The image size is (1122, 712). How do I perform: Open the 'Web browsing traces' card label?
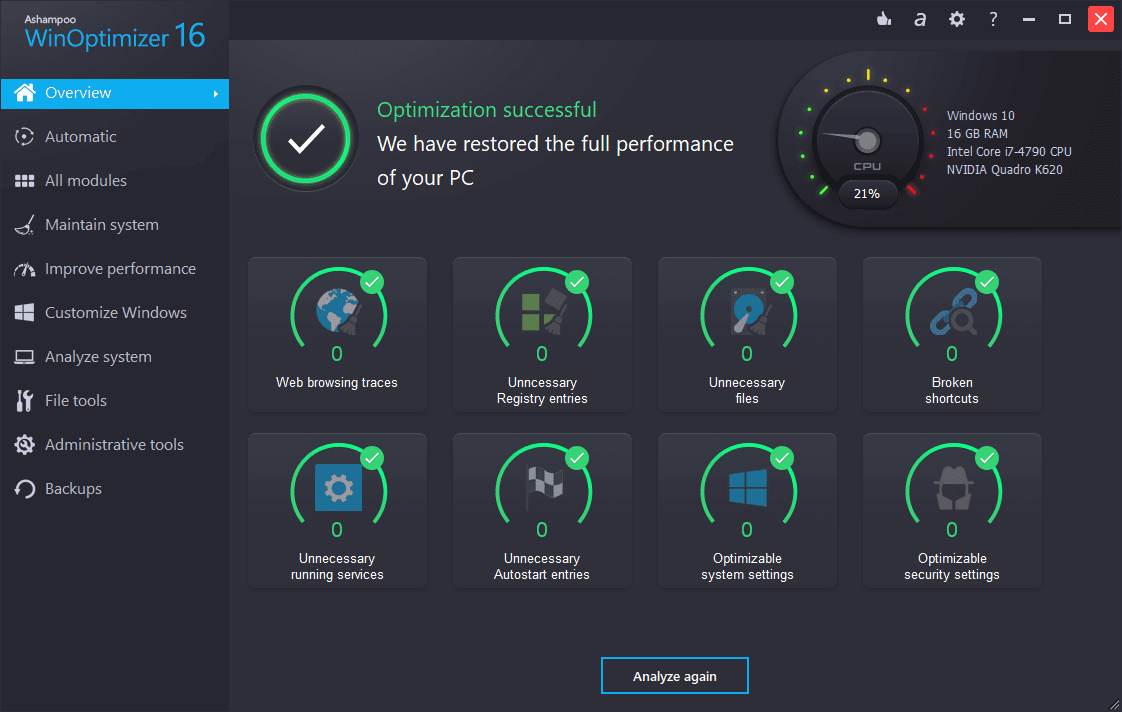coord(336,383)
